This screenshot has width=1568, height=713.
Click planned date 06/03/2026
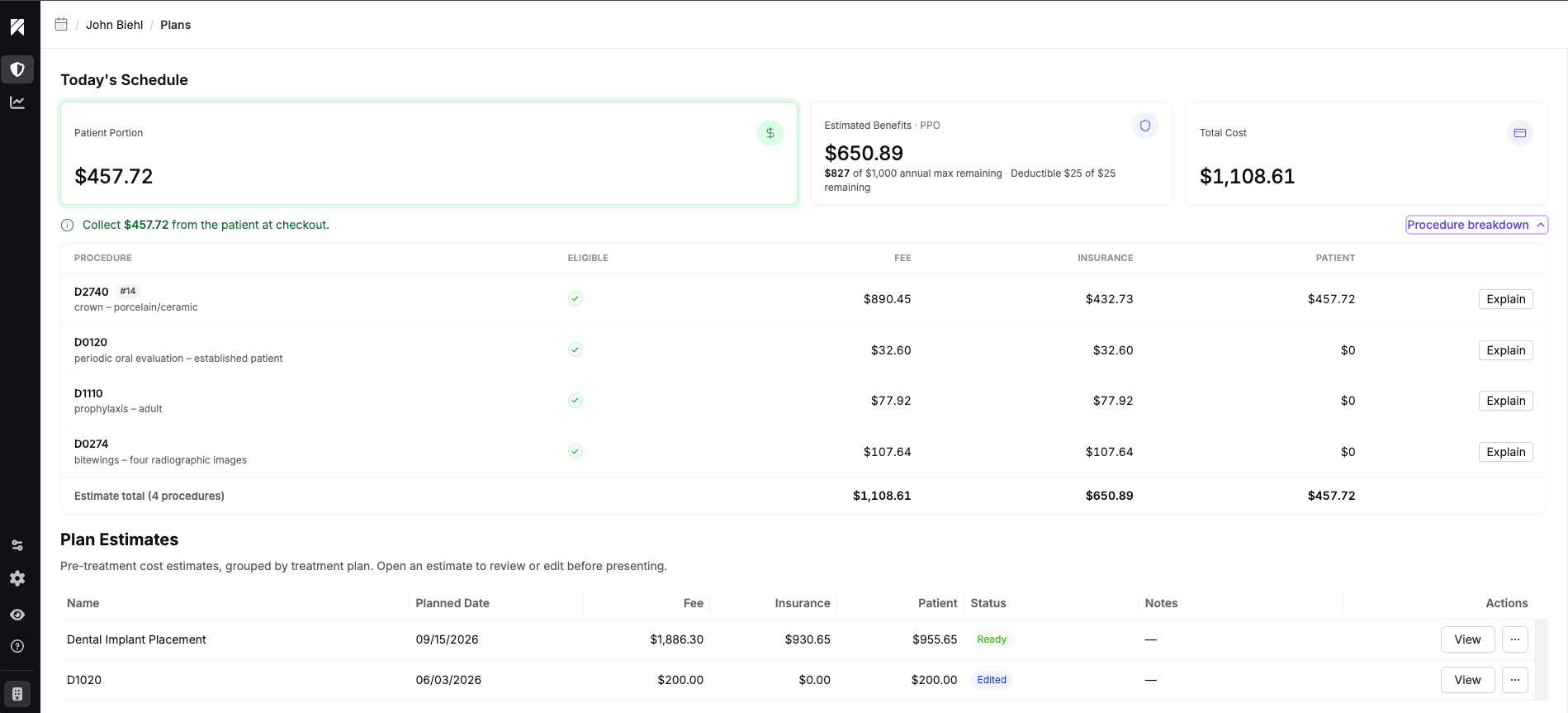(448, 680)
